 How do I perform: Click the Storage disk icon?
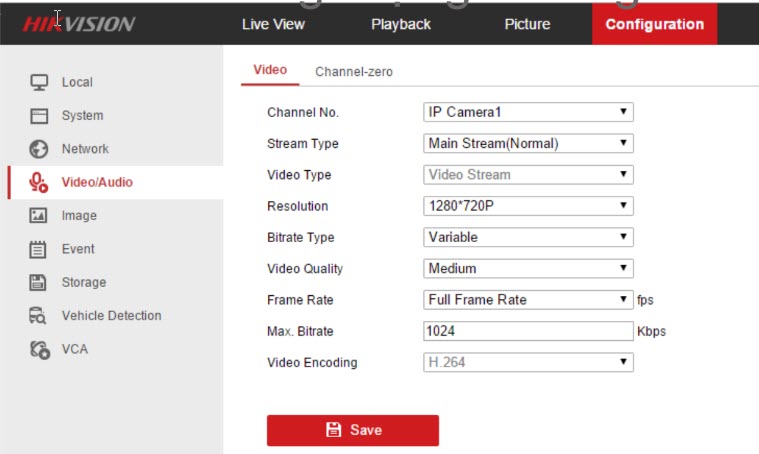point(39,283)
